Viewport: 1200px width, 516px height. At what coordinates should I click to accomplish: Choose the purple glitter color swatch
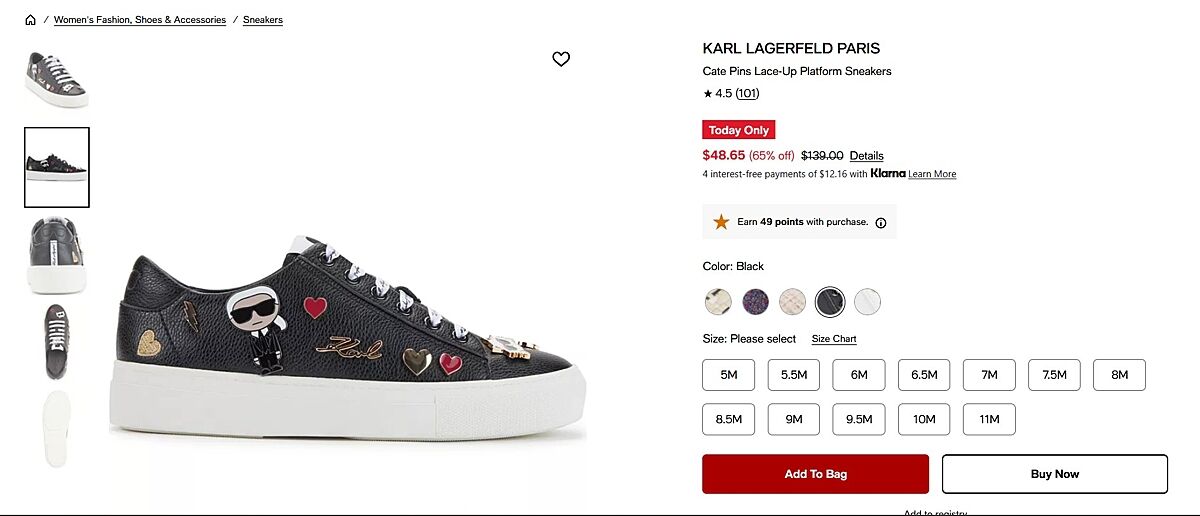[x=755, y=301]
